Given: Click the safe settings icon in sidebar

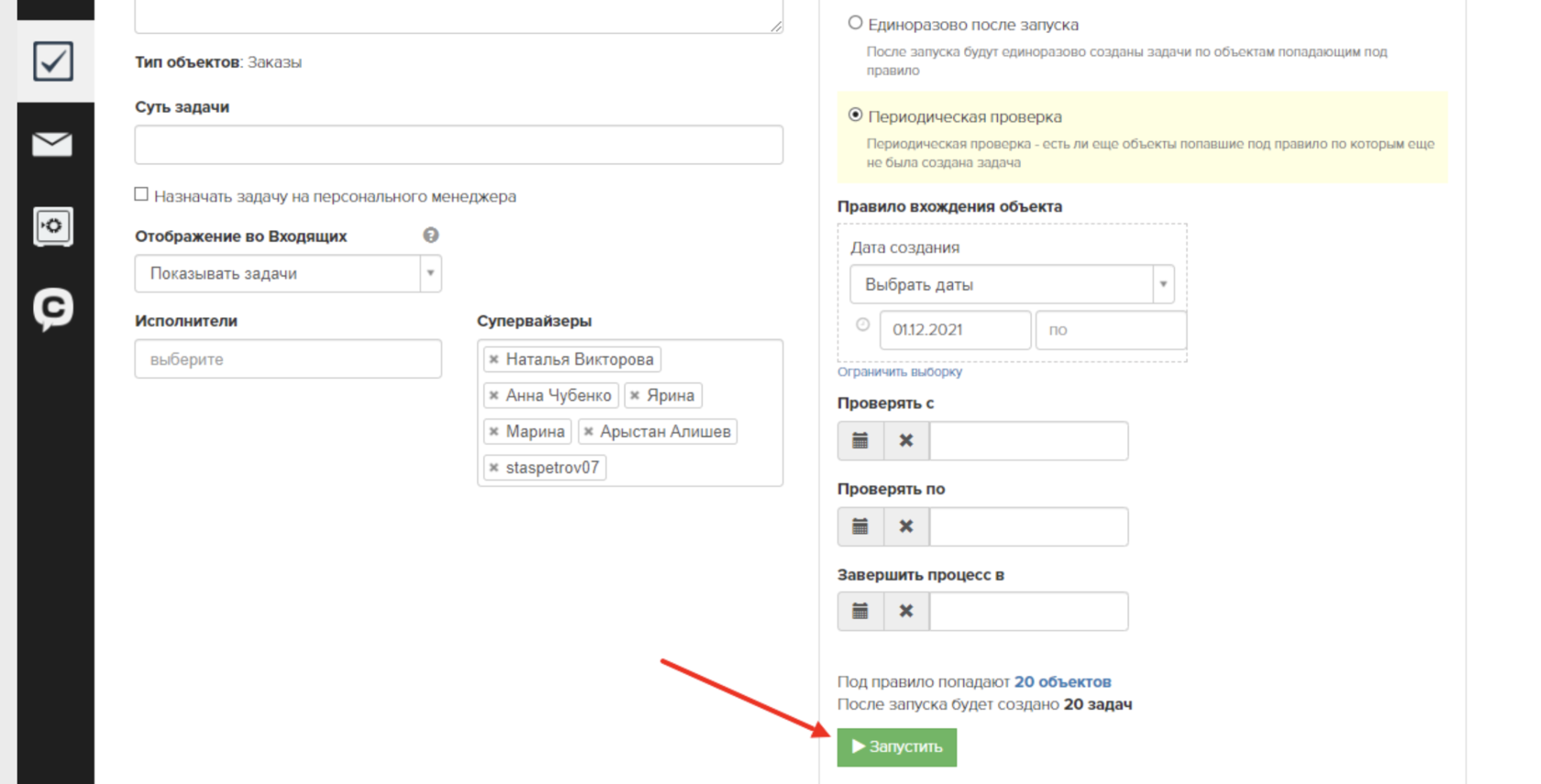Looking at the screenshot, I should (x=53, y=226).
